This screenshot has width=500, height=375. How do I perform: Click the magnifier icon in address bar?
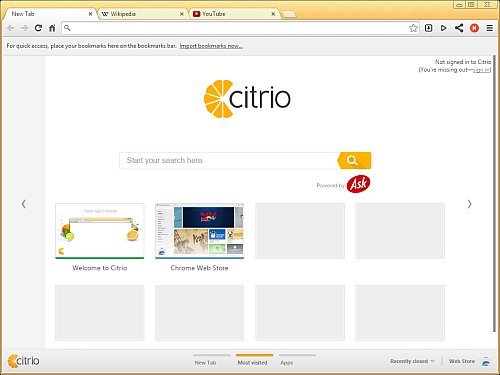tap(67, 28)
